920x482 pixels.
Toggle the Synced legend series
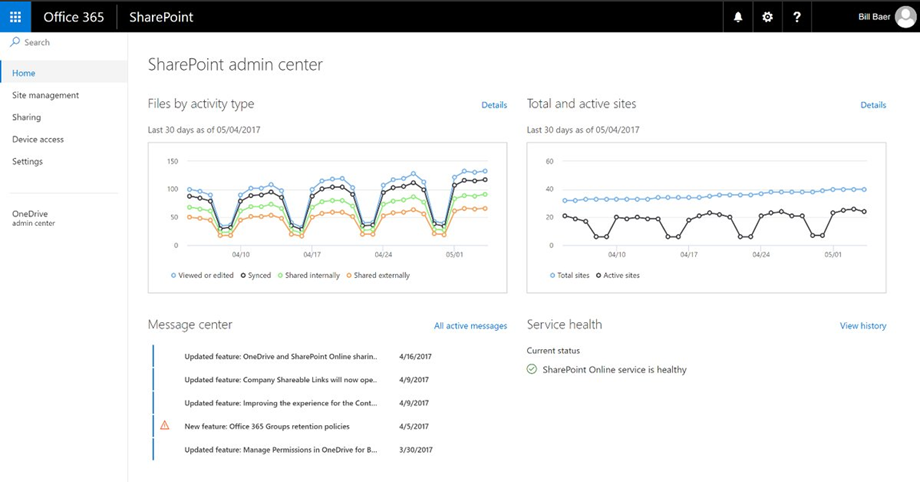(256, 275)
